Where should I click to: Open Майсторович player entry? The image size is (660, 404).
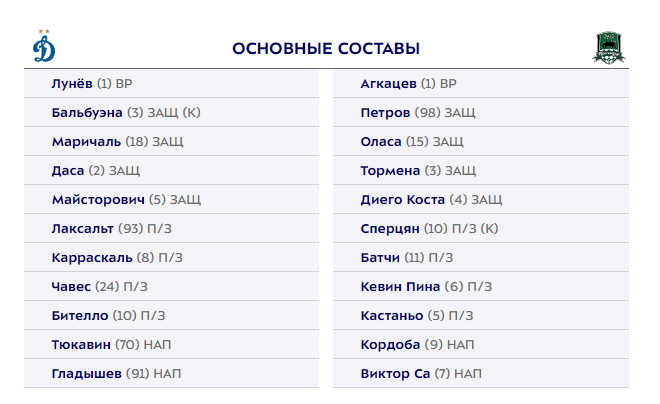point(98,200)
